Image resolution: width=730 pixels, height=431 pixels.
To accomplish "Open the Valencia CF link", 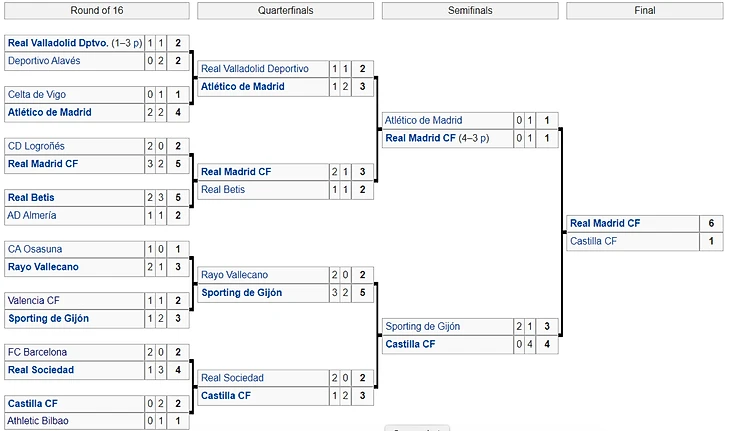I will tap(34, 300).
